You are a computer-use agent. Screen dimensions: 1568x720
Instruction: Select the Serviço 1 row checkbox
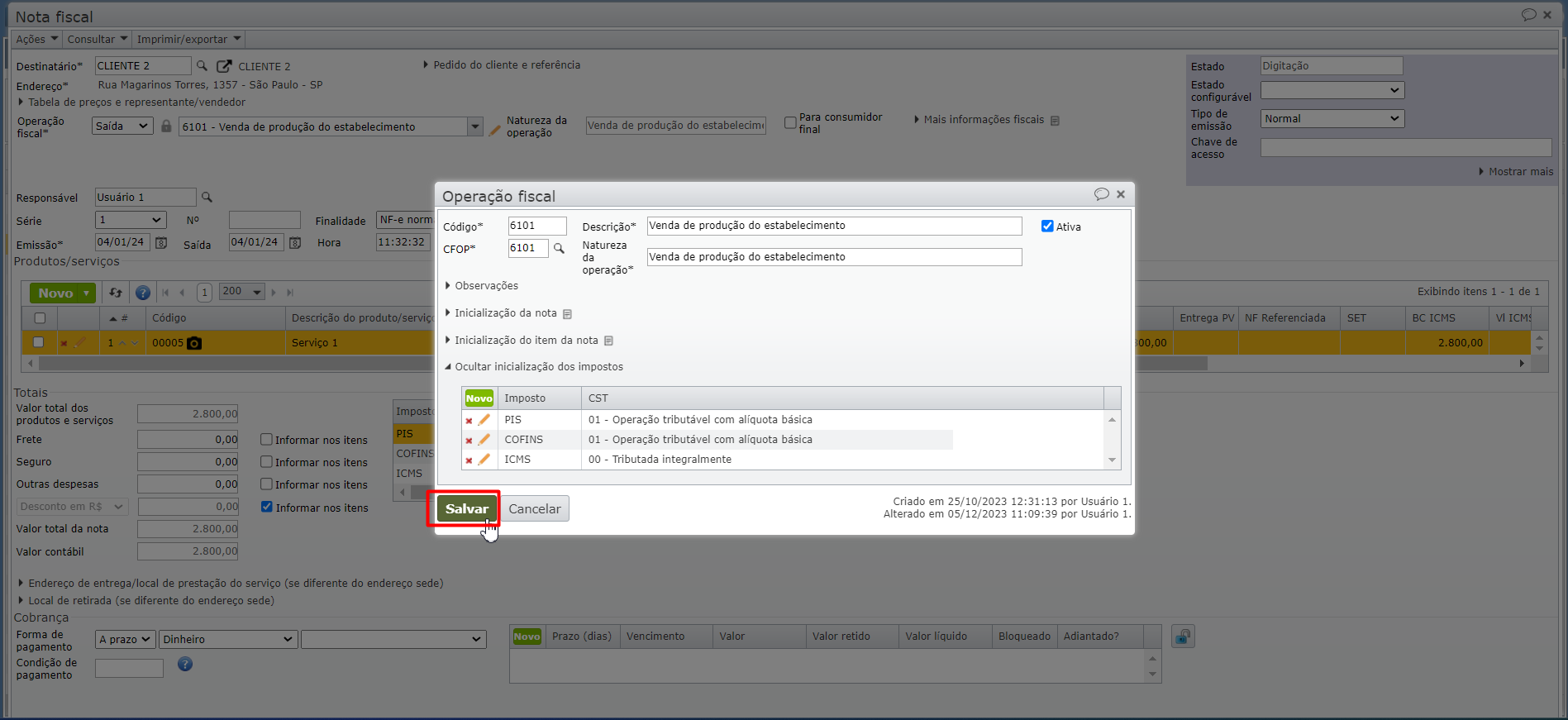(38, 342)
